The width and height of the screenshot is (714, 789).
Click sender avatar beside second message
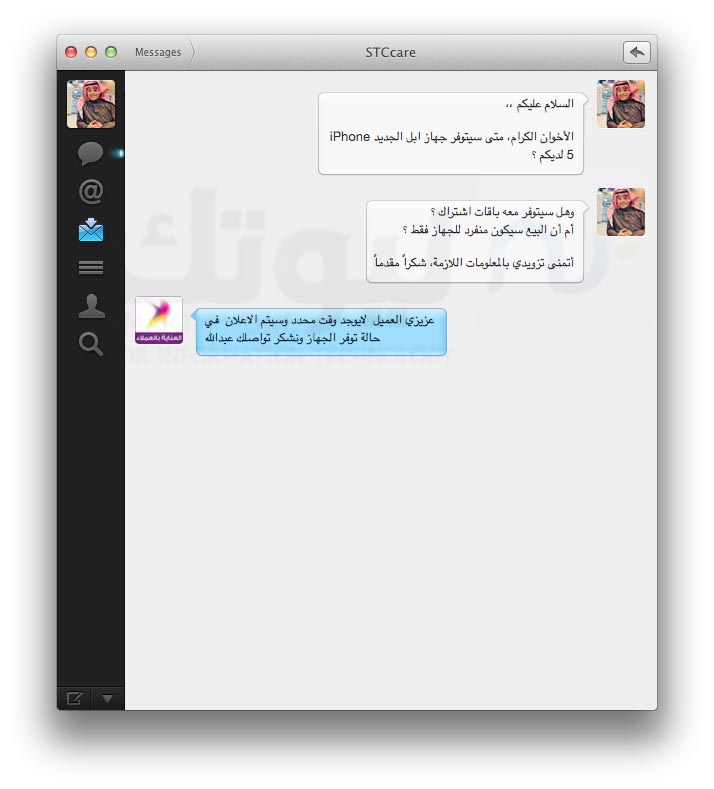pos(621,212)
